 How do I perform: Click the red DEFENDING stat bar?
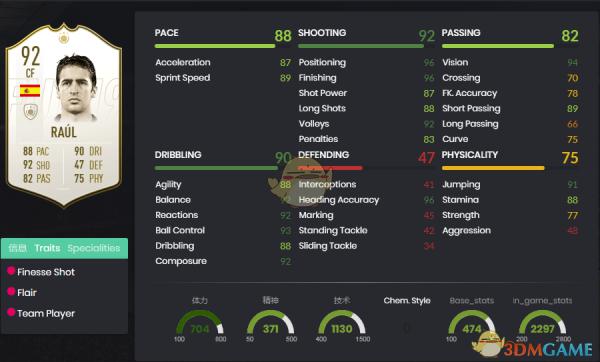point(330,168)
